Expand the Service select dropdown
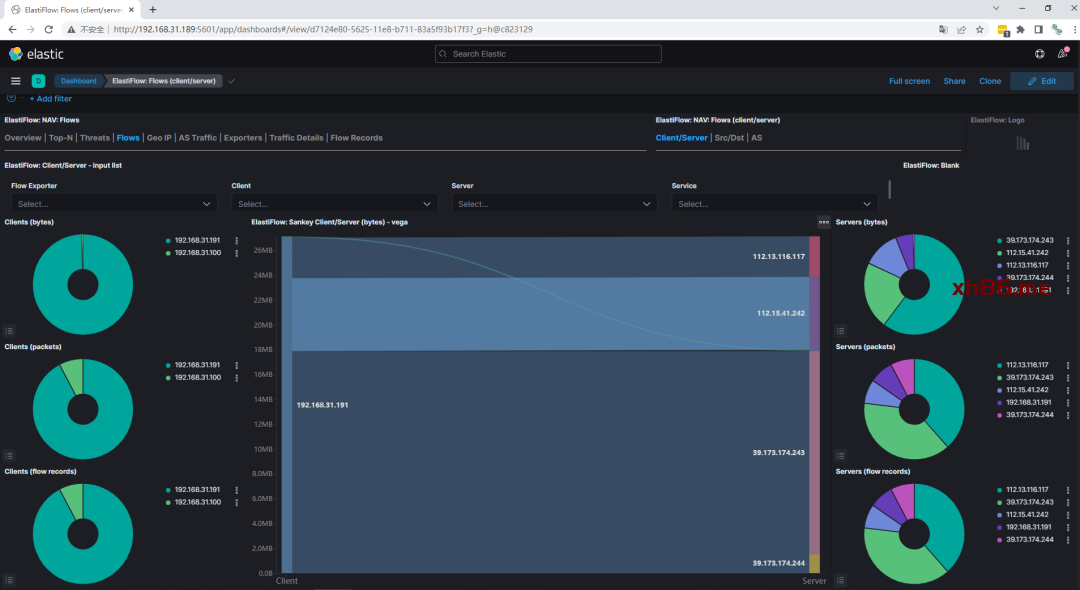 (x=773, y=204)
